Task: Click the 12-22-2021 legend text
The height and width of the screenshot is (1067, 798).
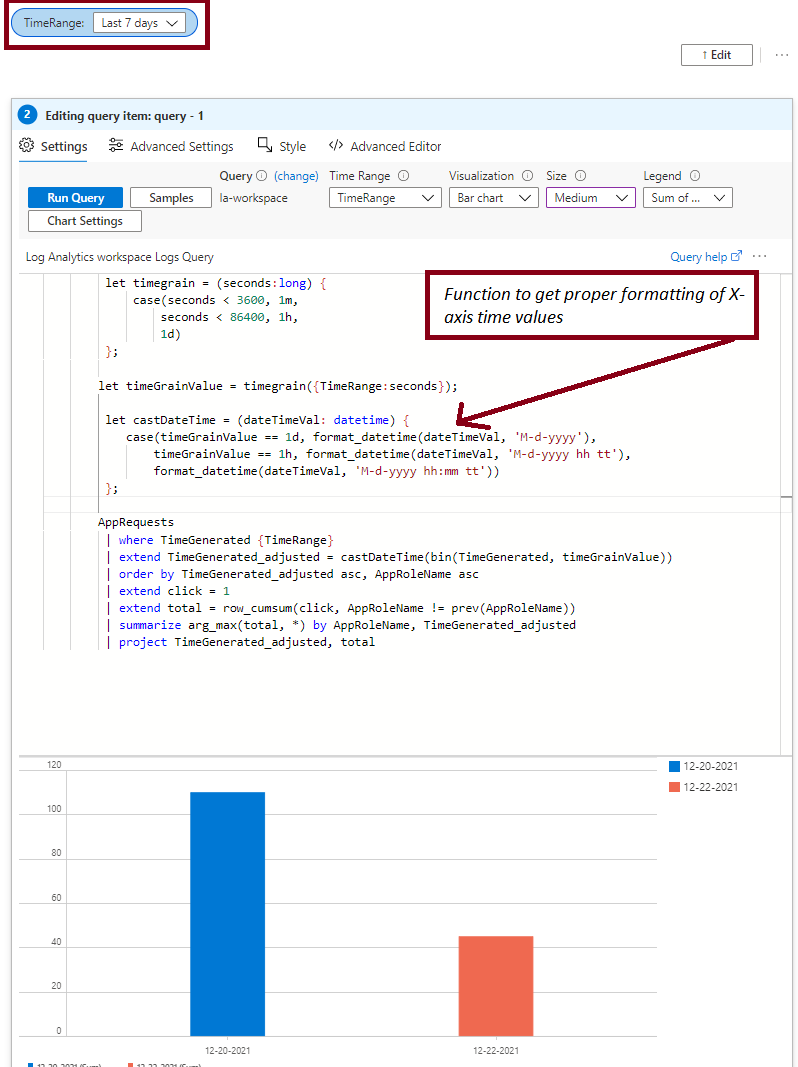Action: (x=710, y=787)
